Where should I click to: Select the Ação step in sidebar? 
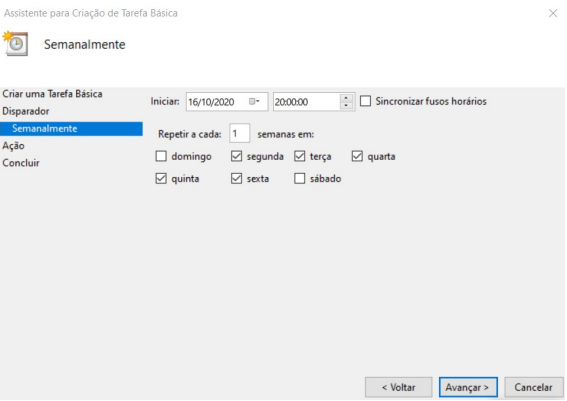click(13, 146)
